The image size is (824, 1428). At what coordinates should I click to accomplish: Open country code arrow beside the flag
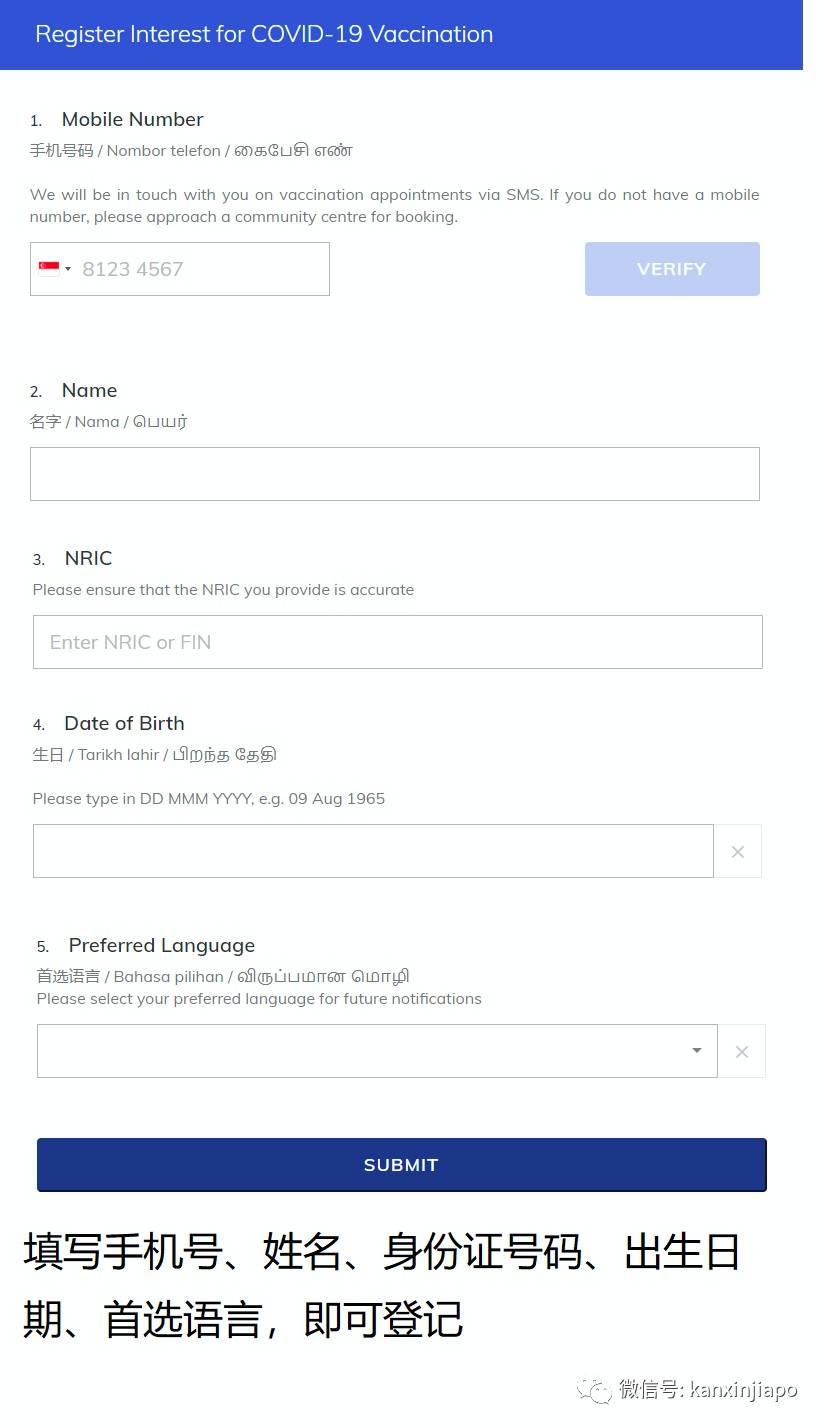coord(68,269)
